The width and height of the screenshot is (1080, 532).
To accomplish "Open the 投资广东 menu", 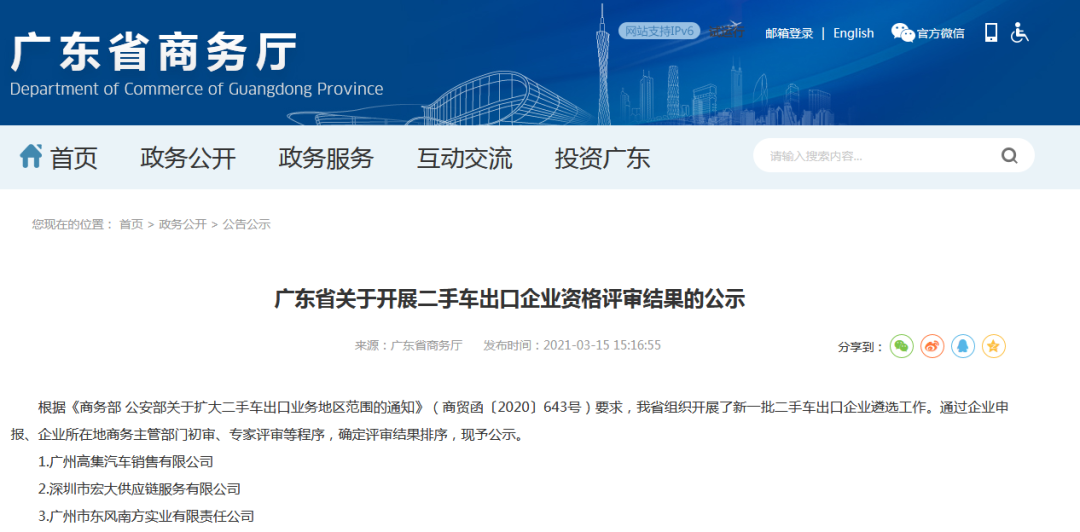I will [603, 158].
